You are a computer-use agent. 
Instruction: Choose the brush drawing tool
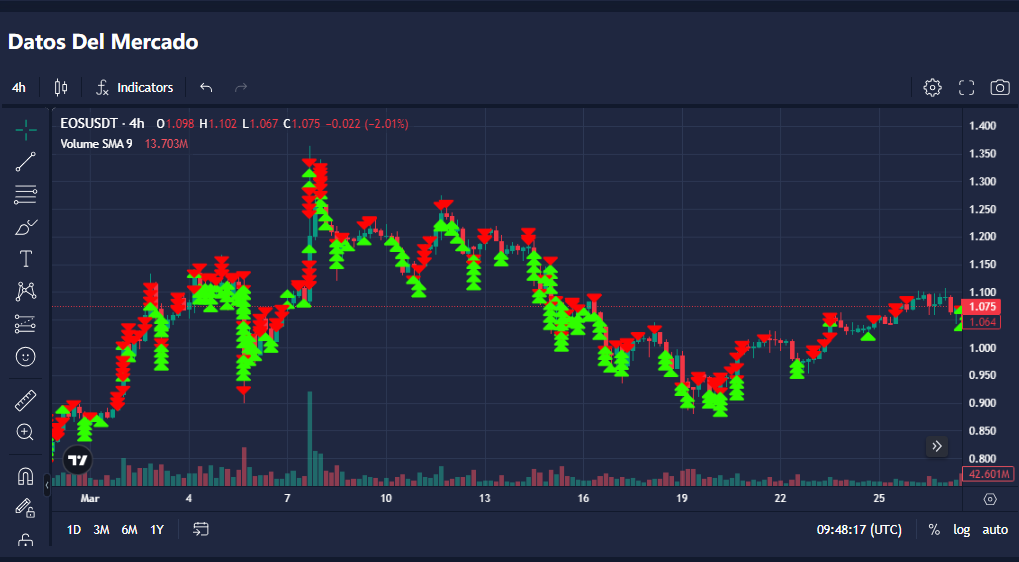click(26, 227)
